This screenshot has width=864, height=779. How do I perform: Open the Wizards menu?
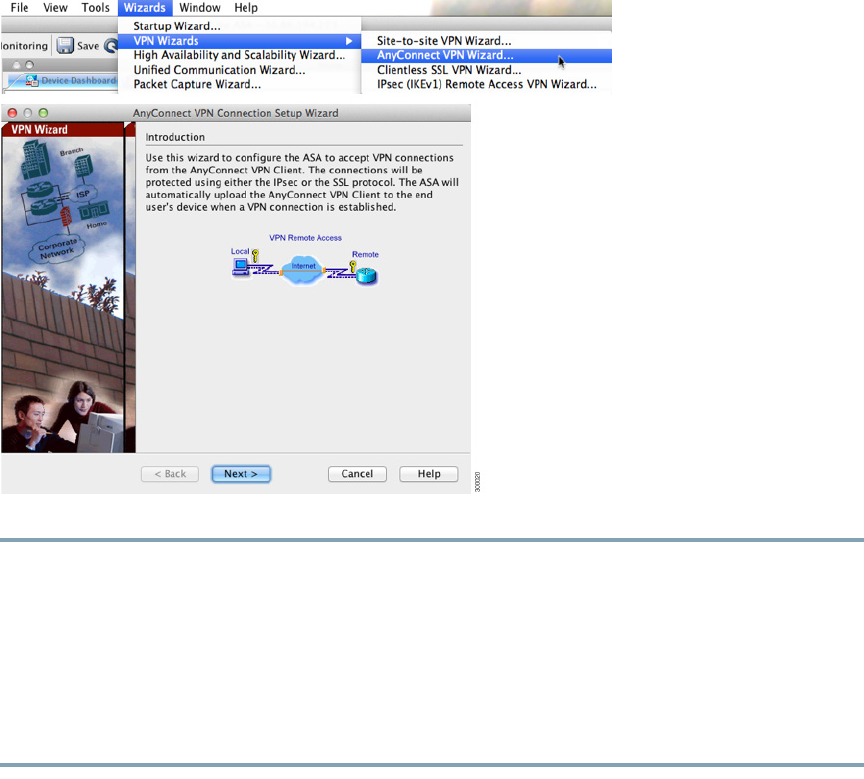pos(144,8)
